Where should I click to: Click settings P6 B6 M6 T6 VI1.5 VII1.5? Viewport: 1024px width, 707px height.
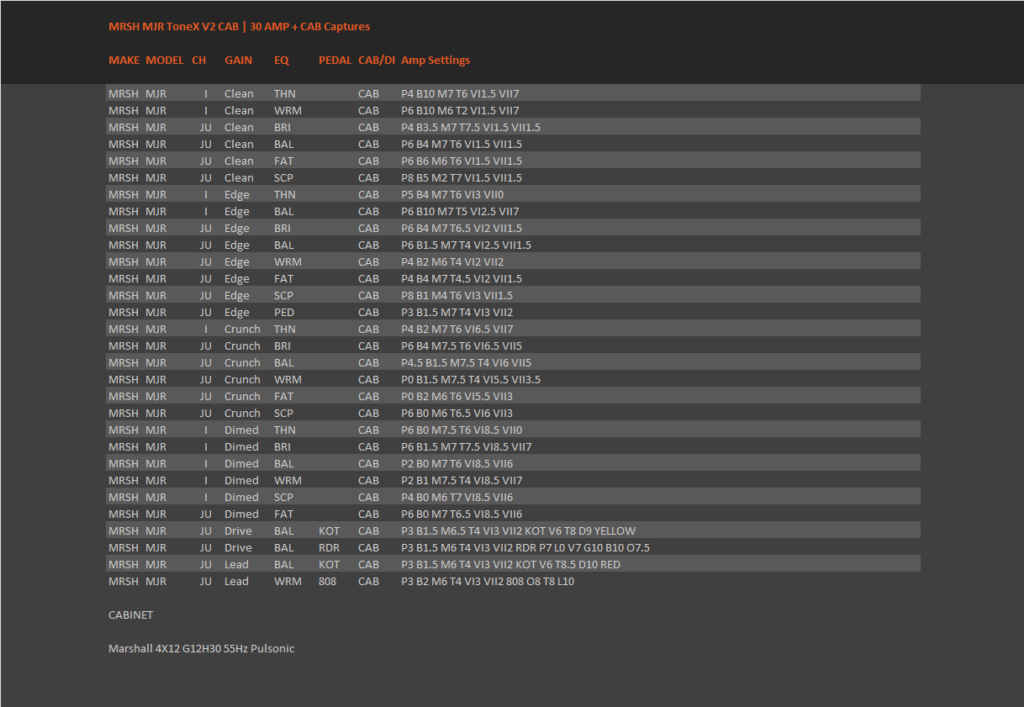click(462, 161)
